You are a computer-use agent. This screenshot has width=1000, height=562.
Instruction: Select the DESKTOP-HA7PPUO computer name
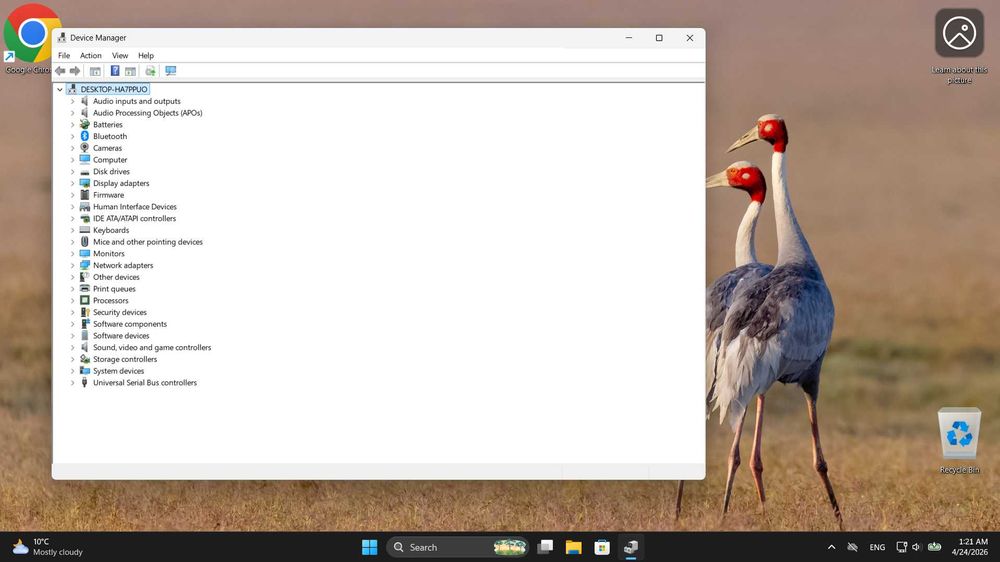click(x=114, y=89)
